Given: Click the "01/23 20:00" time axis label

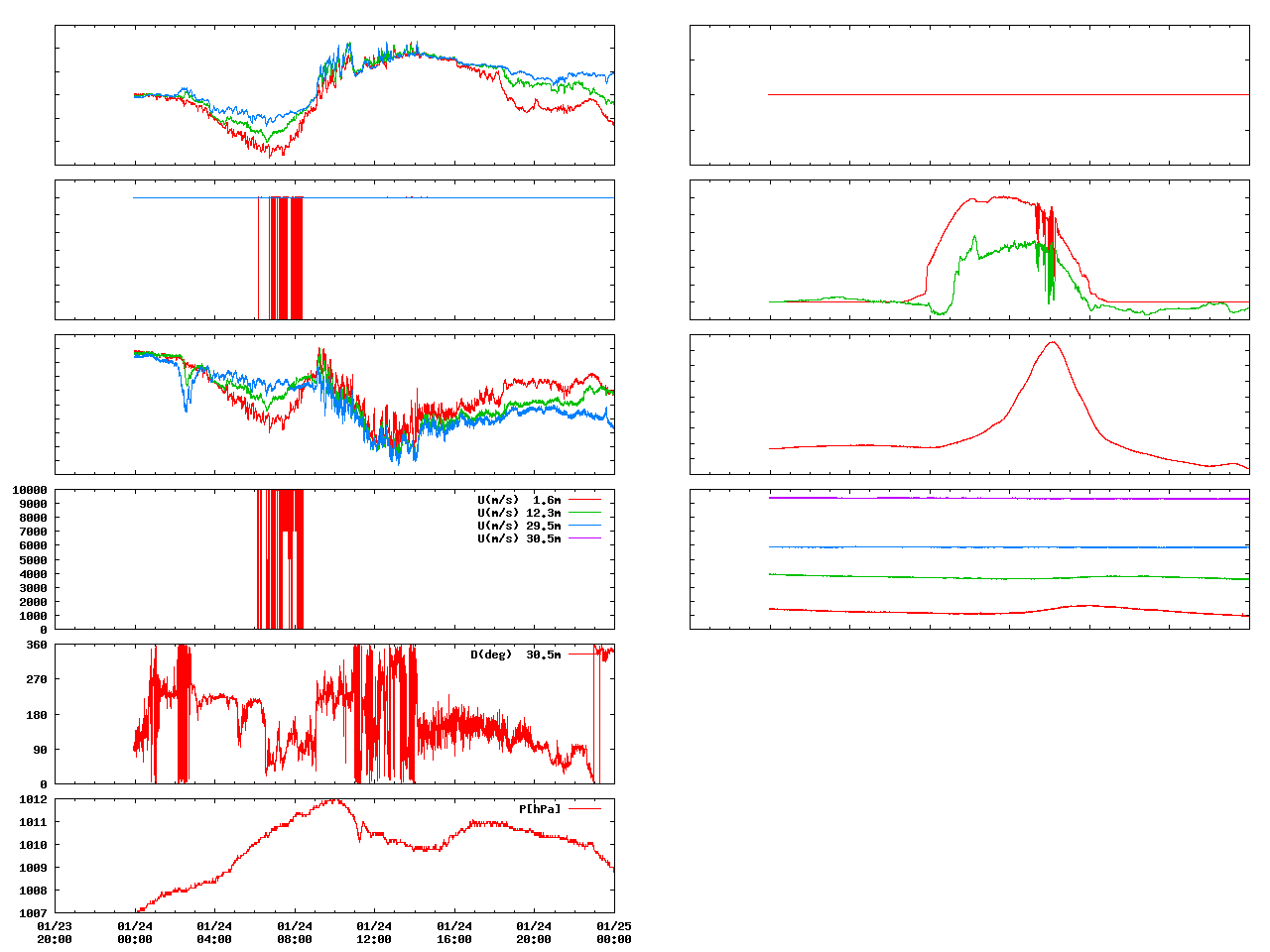Looking at the screenshot, I should pyautogui.click(x=55, y=933).
